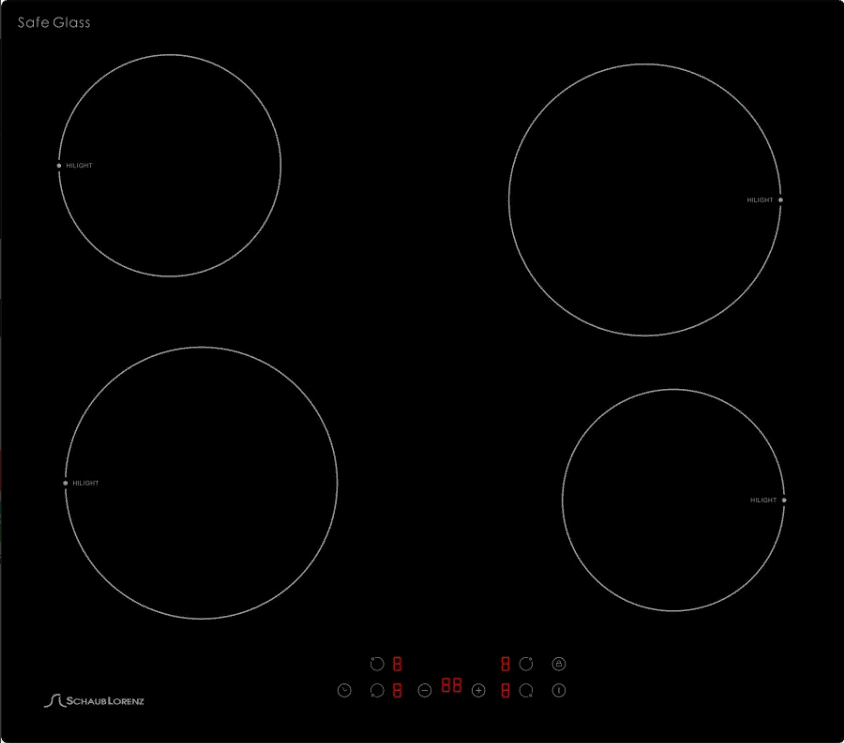Select the rear-right burner zone button
This screenshot has height=743, width=844.
(x=526, y=664)
